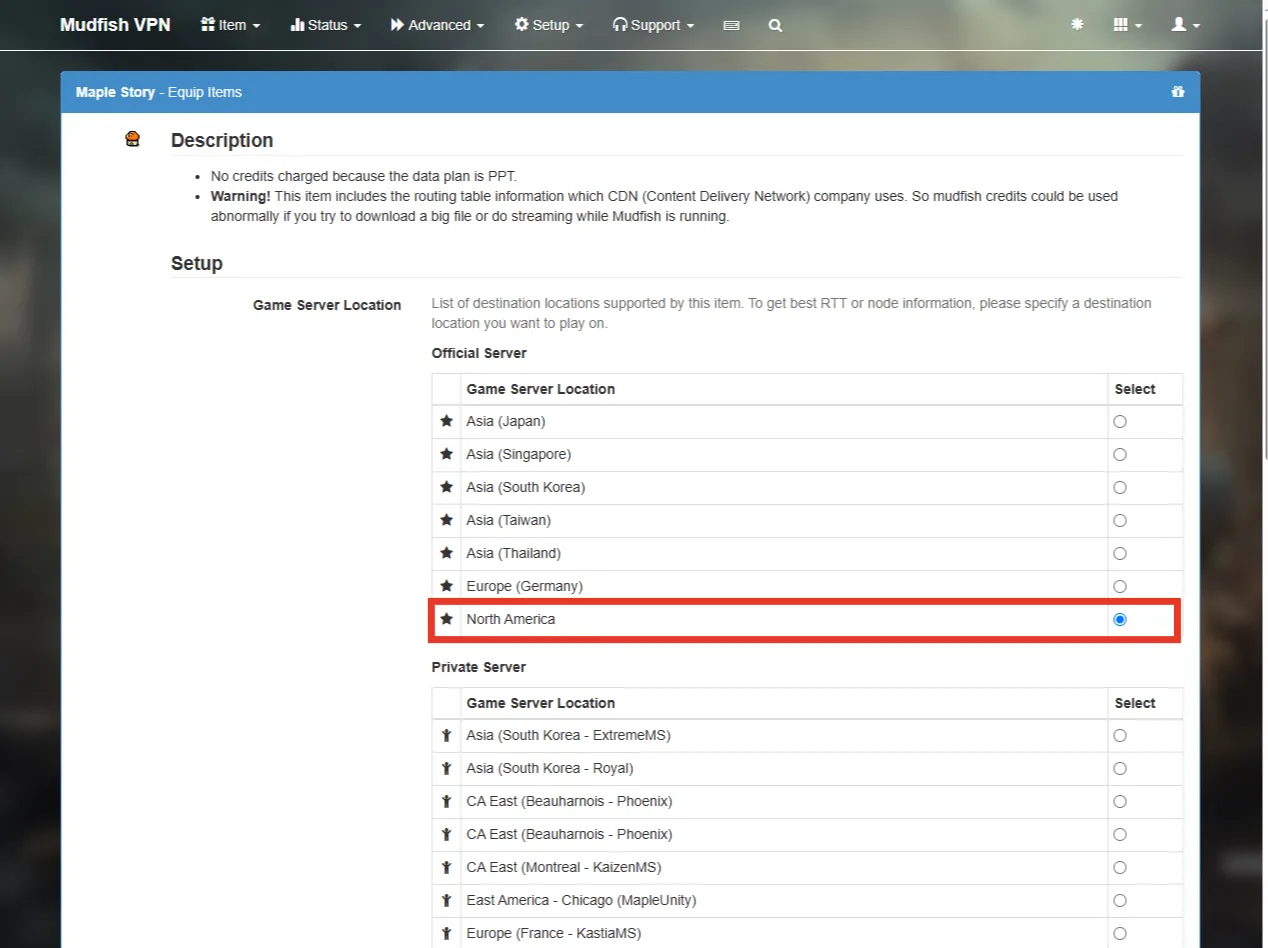Click the 'Europe (France - KastiaMS)' row text
Image resolution: width=1268 pixels, height=948 pixels.
point(554,933)
